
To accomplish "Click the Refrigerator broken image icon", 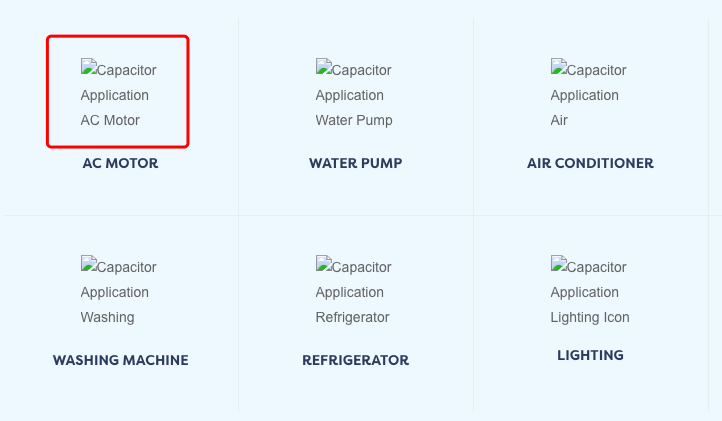I will click(324, 263).
